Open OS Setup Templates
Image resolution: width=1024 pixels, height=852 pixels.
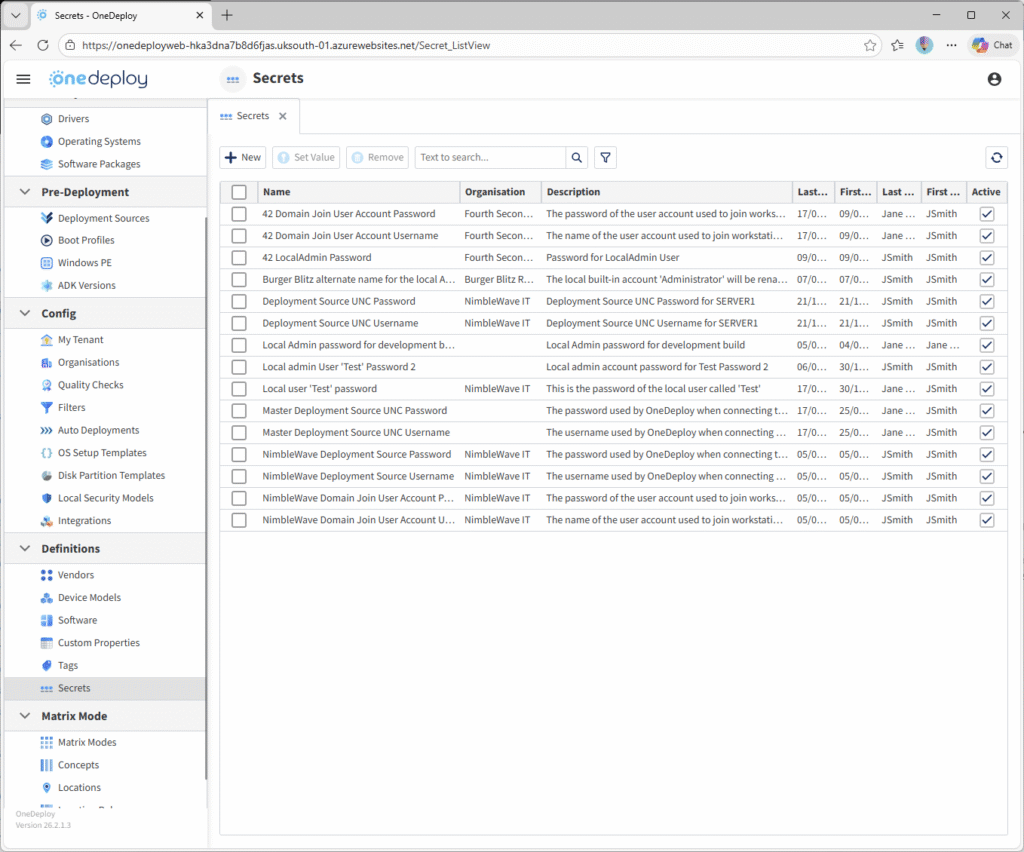pos(102,452)
